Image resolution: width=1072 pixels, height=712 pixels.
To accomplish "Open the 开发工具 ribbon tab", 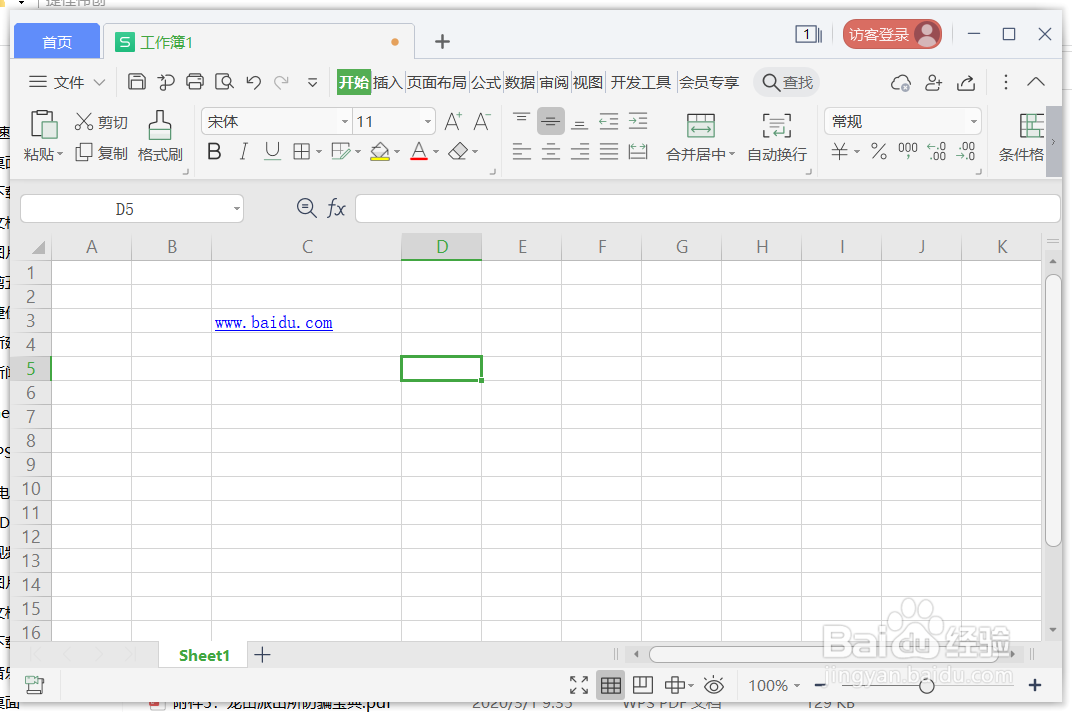I will tap(641, 83).
